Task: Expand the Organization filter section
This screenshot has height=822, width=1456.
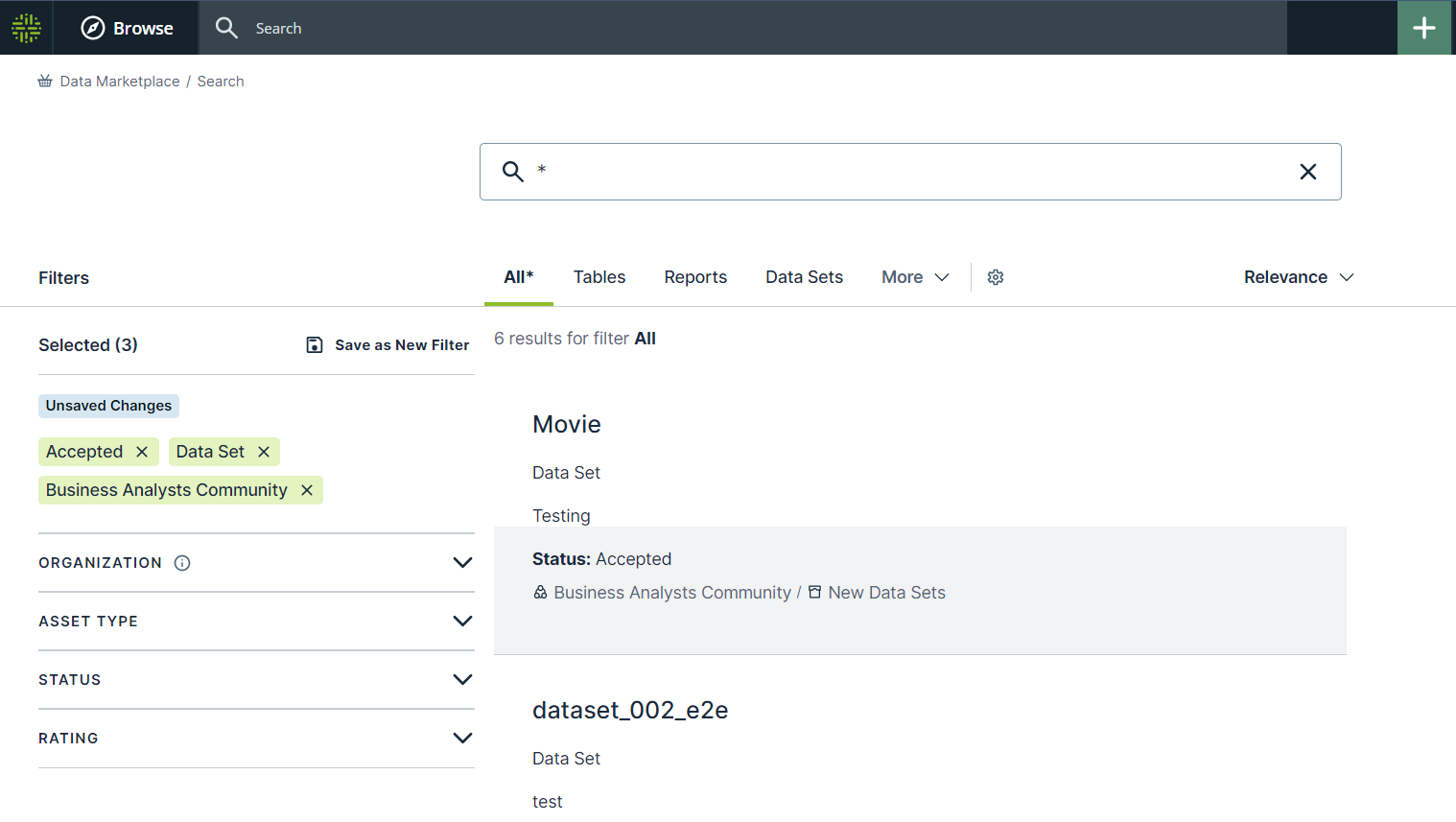Action: 462,563
